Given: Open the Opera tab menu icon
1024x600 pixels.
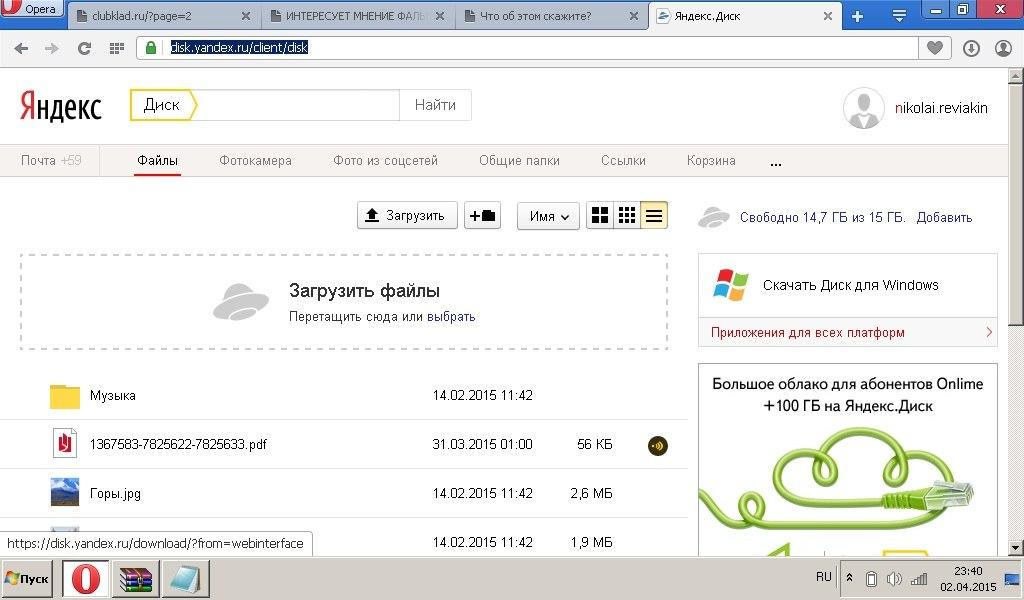Looking at the screenshot, I should click(899, 16).
